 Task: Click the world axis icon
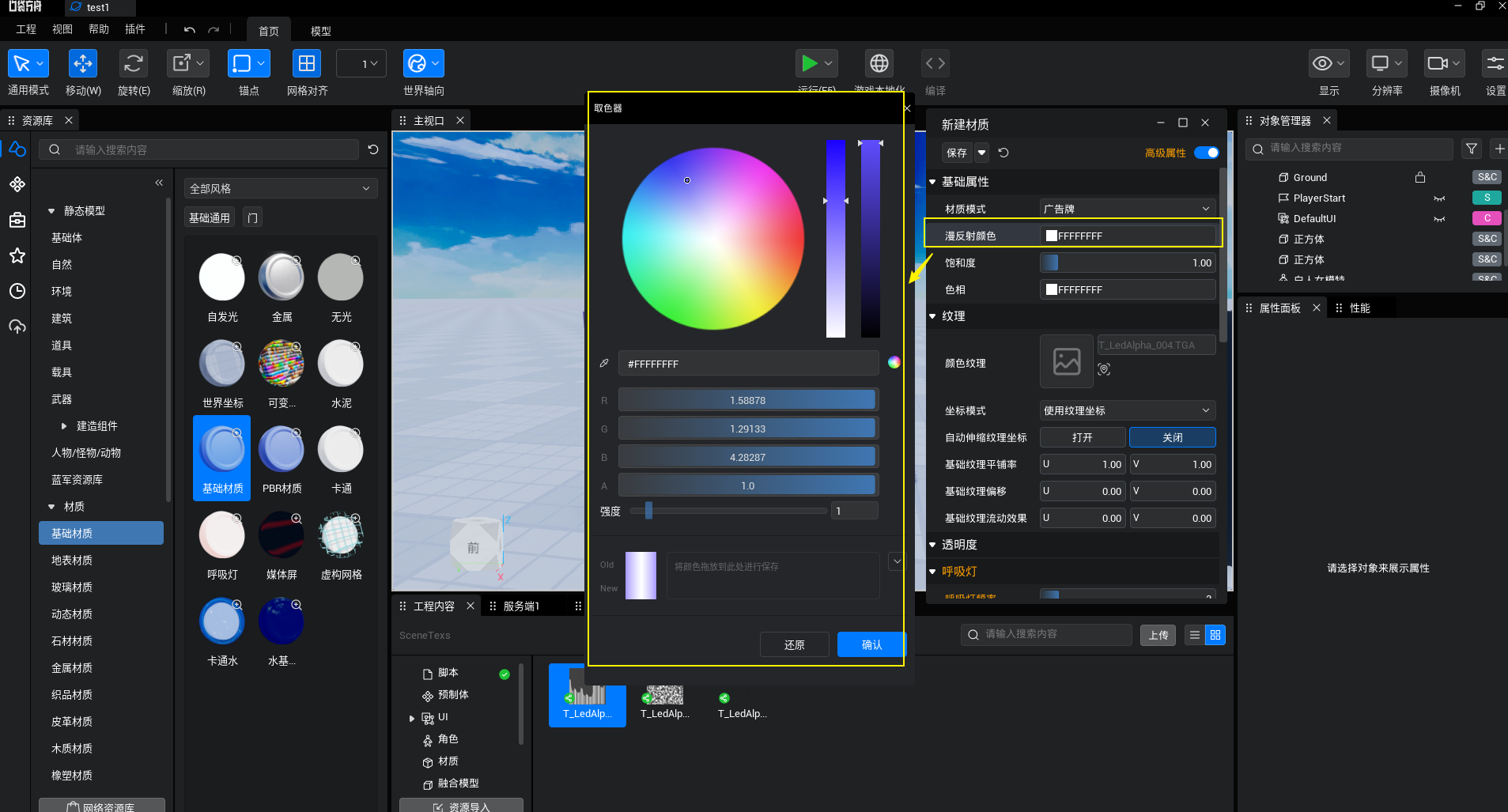[x=417, y=63]
